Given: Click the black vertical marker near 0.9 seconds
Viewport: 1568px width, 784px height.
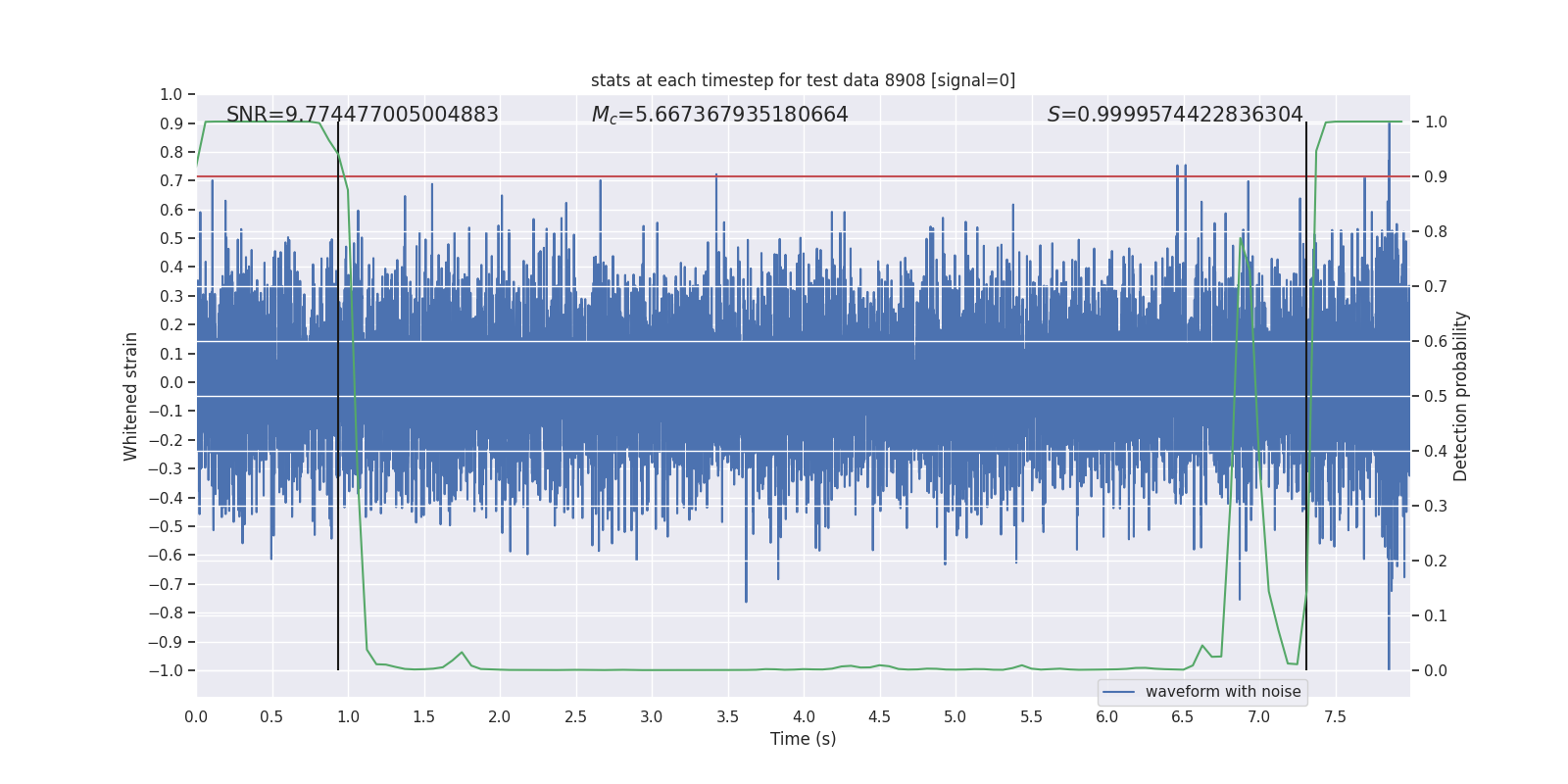Looking at the screenshot, I should point(338,392).
